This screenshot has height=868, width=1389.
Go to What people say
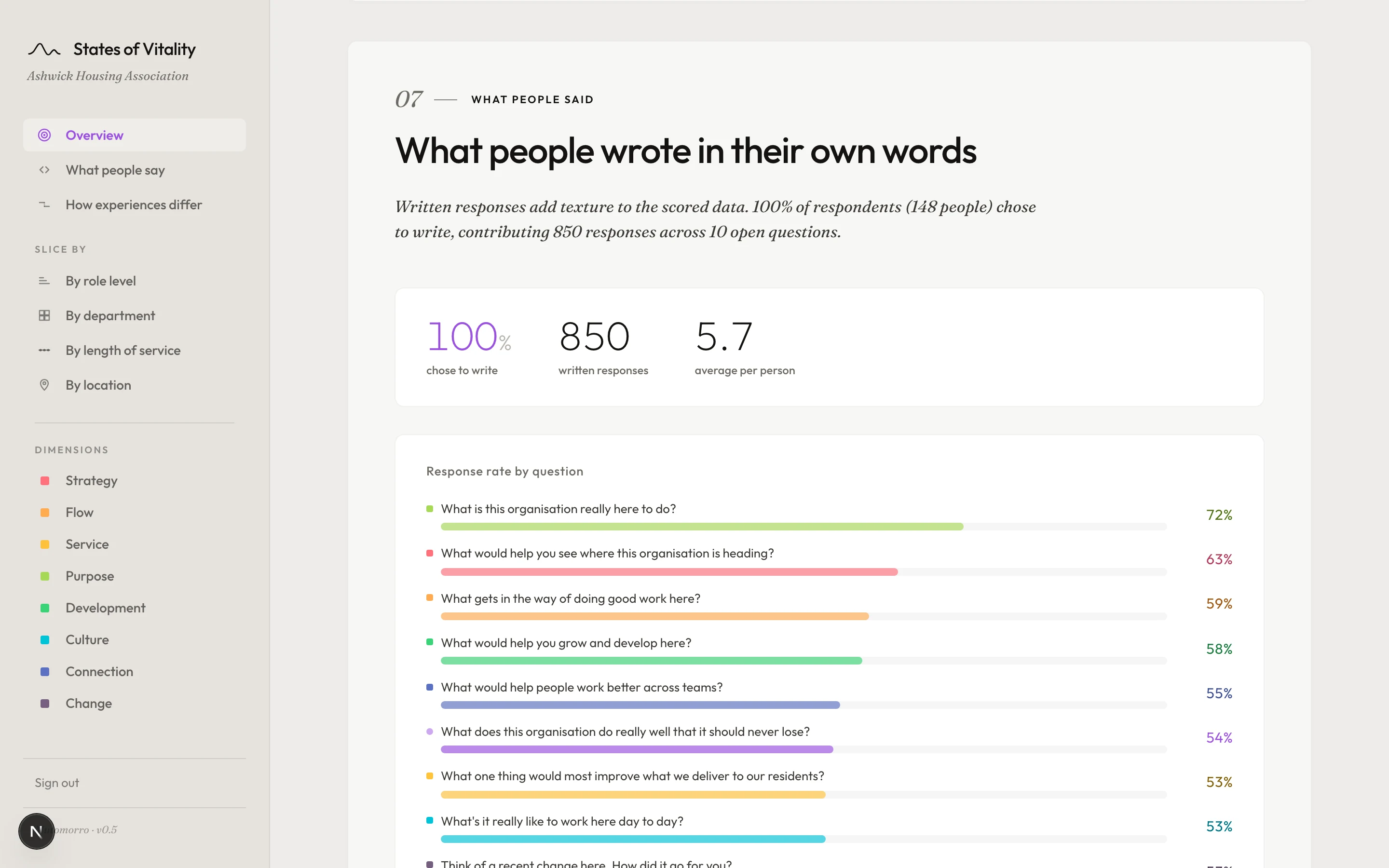(x=134, y=170)
